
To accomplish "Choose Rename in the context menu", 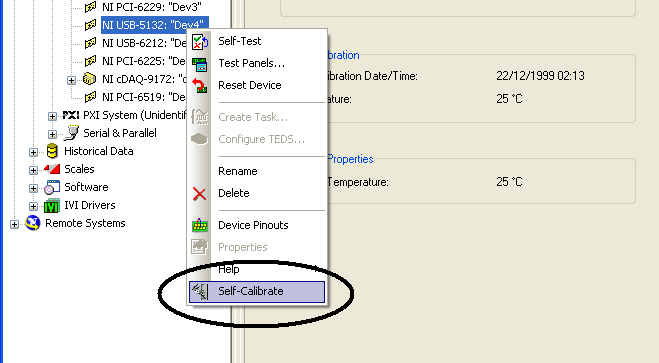I will [257, 171].
